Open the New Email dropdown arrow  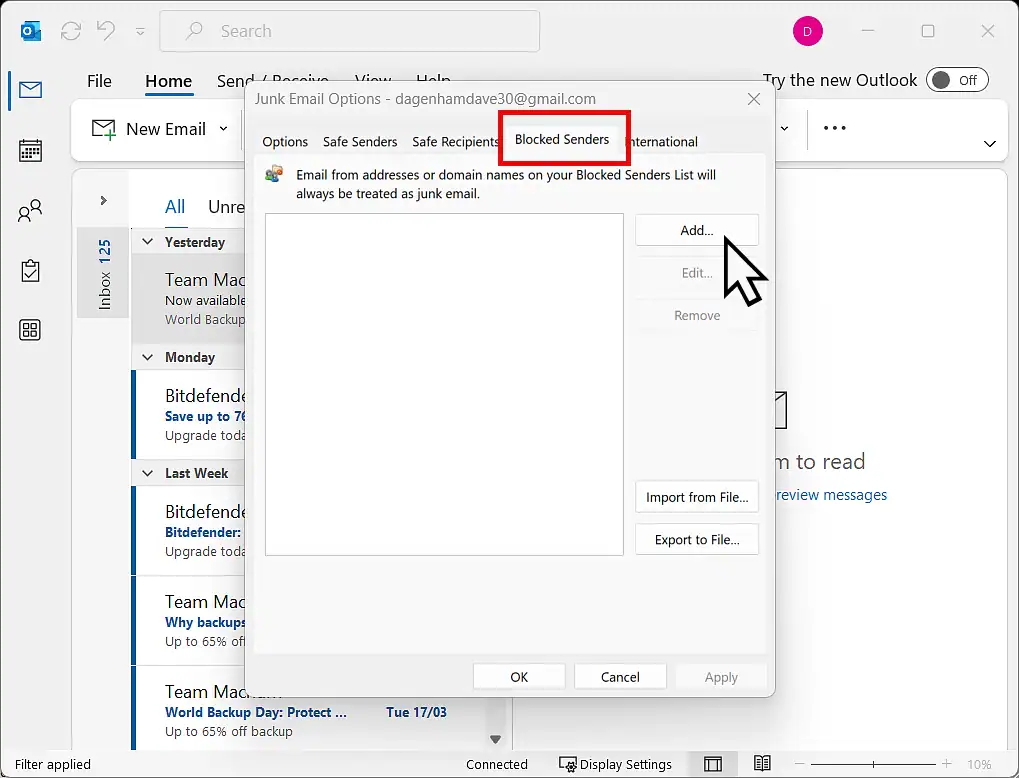tap(223, 129)
